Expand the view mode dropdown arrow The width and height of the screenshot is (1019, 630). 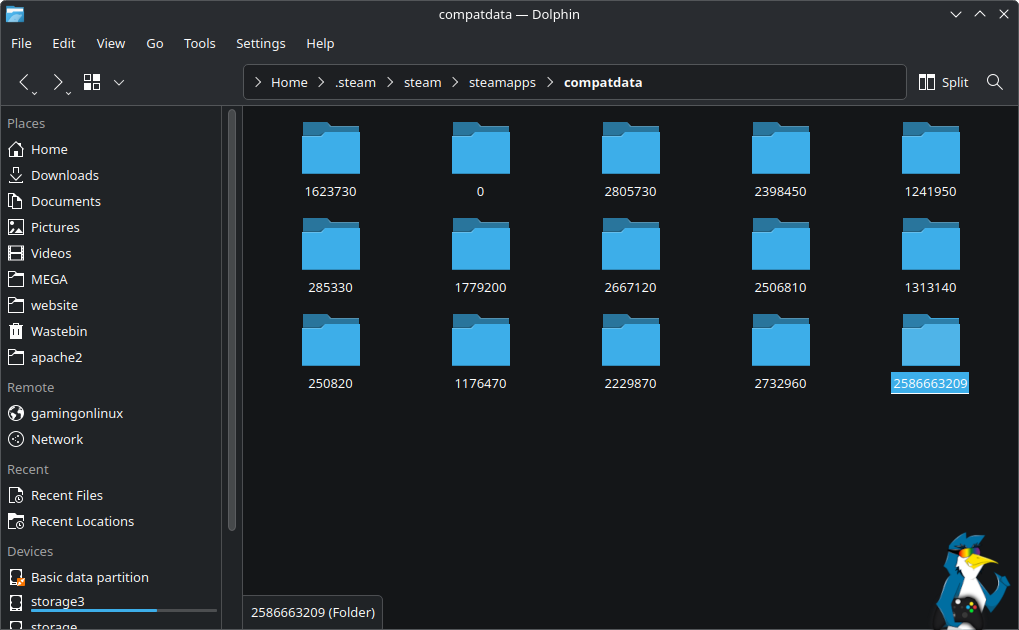119,82
